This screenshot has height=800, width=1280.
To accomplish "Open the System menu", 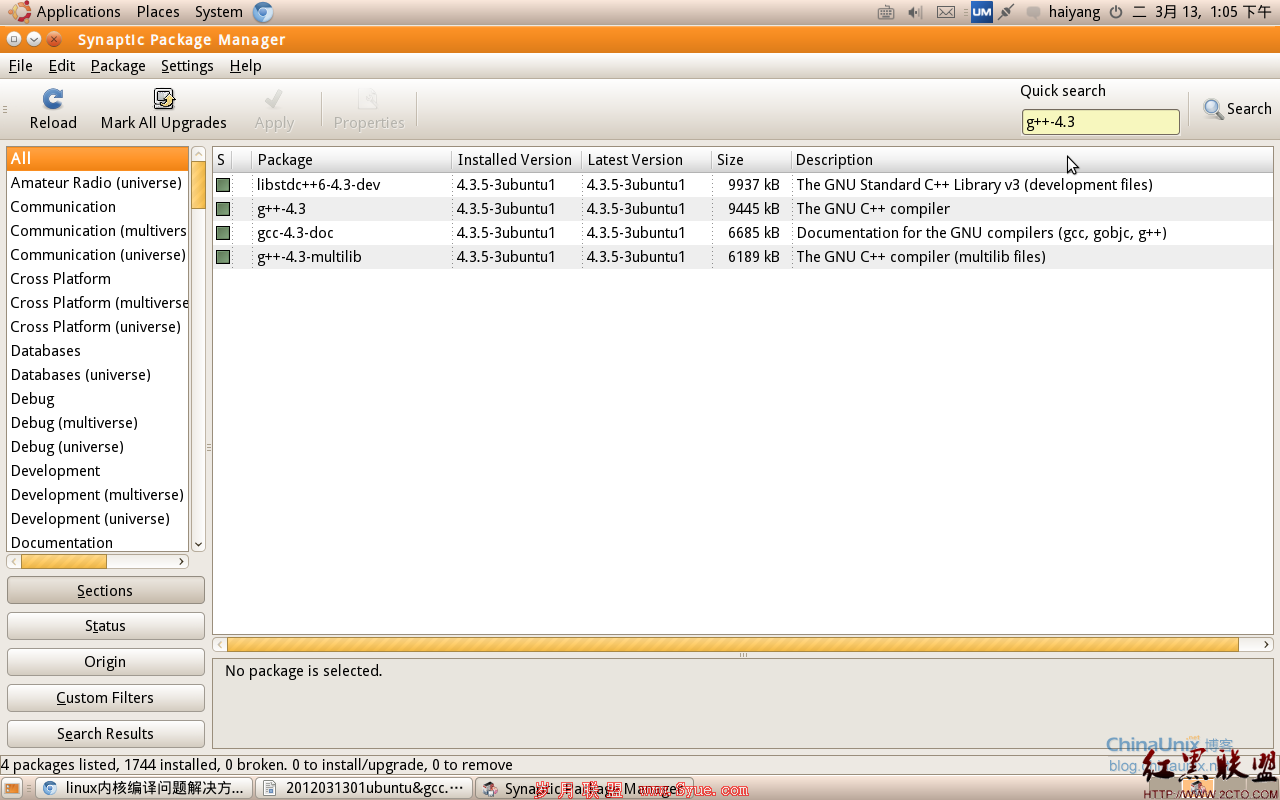I will [x=219, y=12].
